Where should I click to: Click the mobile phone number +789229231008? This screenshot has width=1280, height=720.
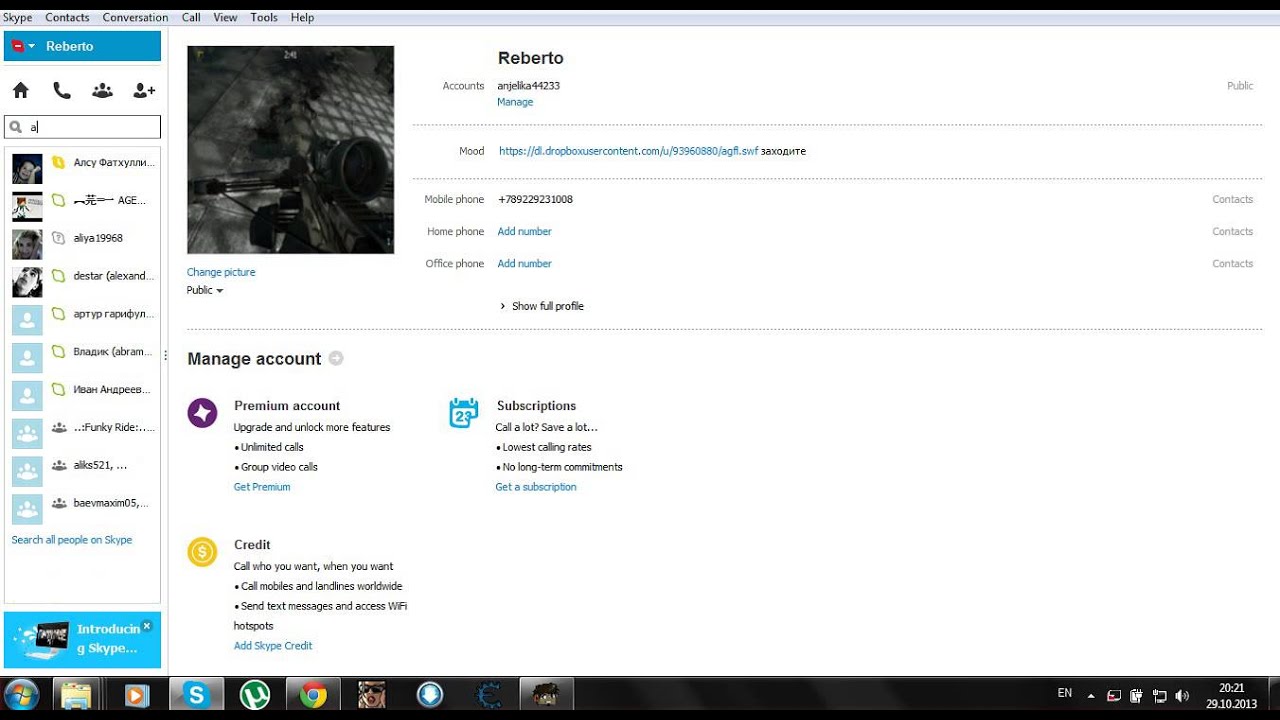[x=535, y=199]
